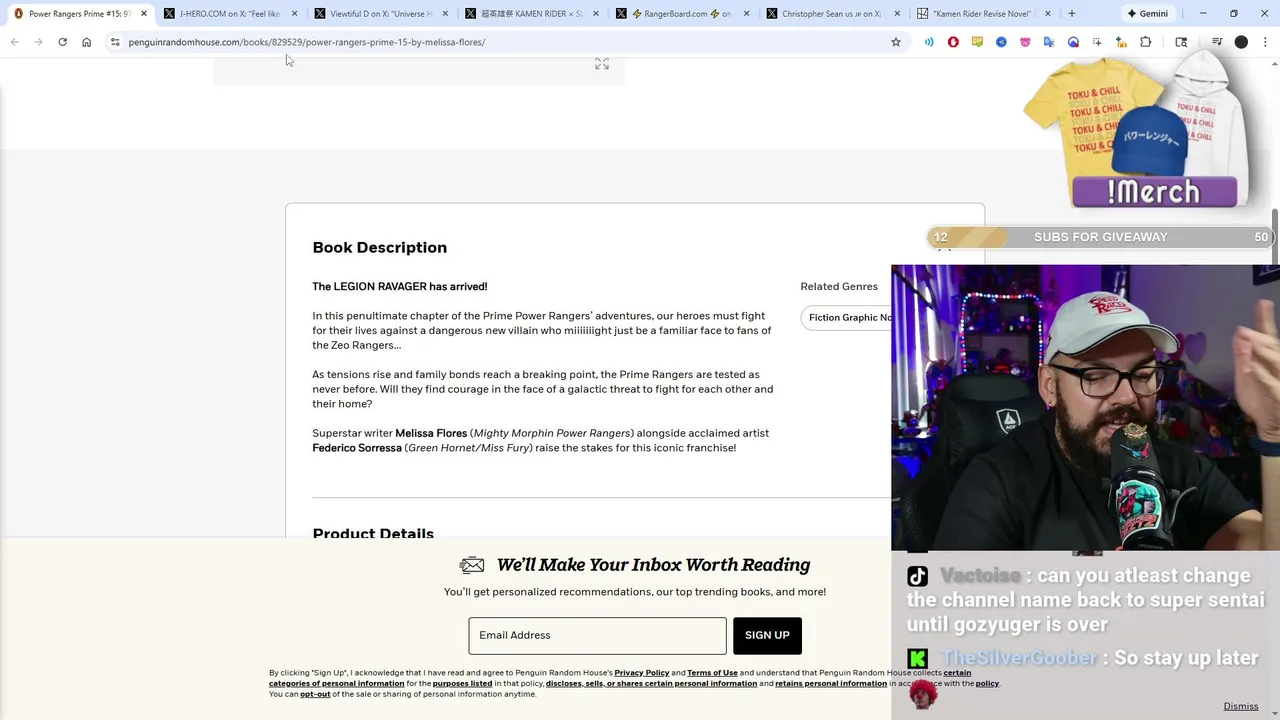This screenshot has height=720, width=1280.
Task: Open the yellow certificate extension icon
Action: tap(977, 42)
